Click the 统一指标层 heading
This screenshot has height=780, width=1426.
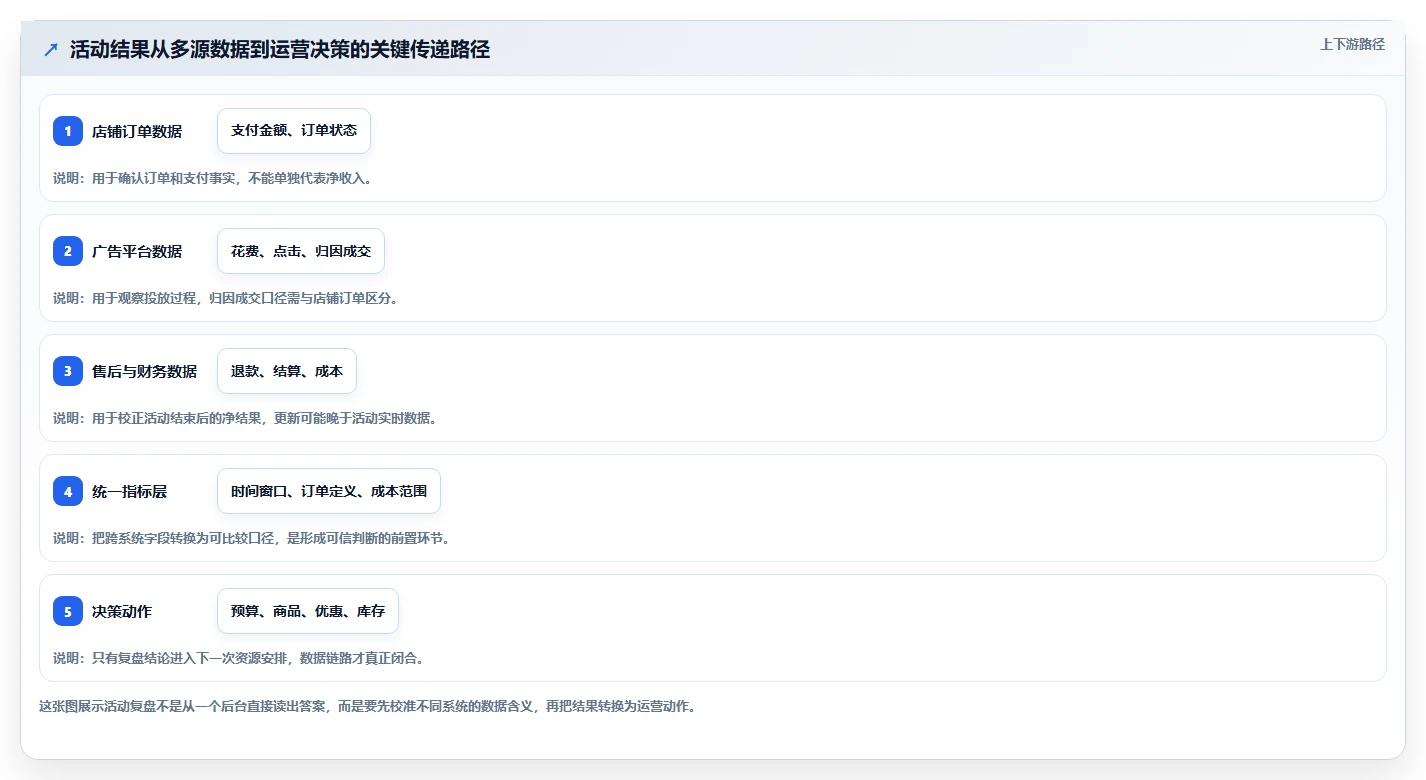pyautogui.click(x=130, y=491)
